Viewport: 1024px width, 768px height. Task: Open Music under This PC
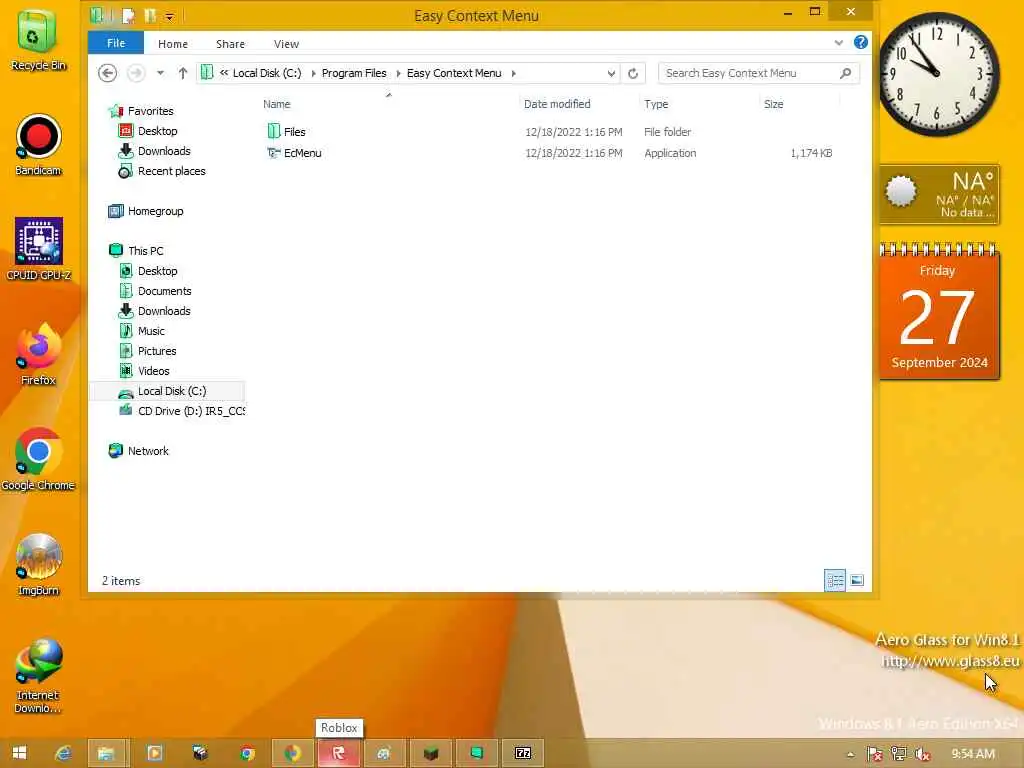151,331
